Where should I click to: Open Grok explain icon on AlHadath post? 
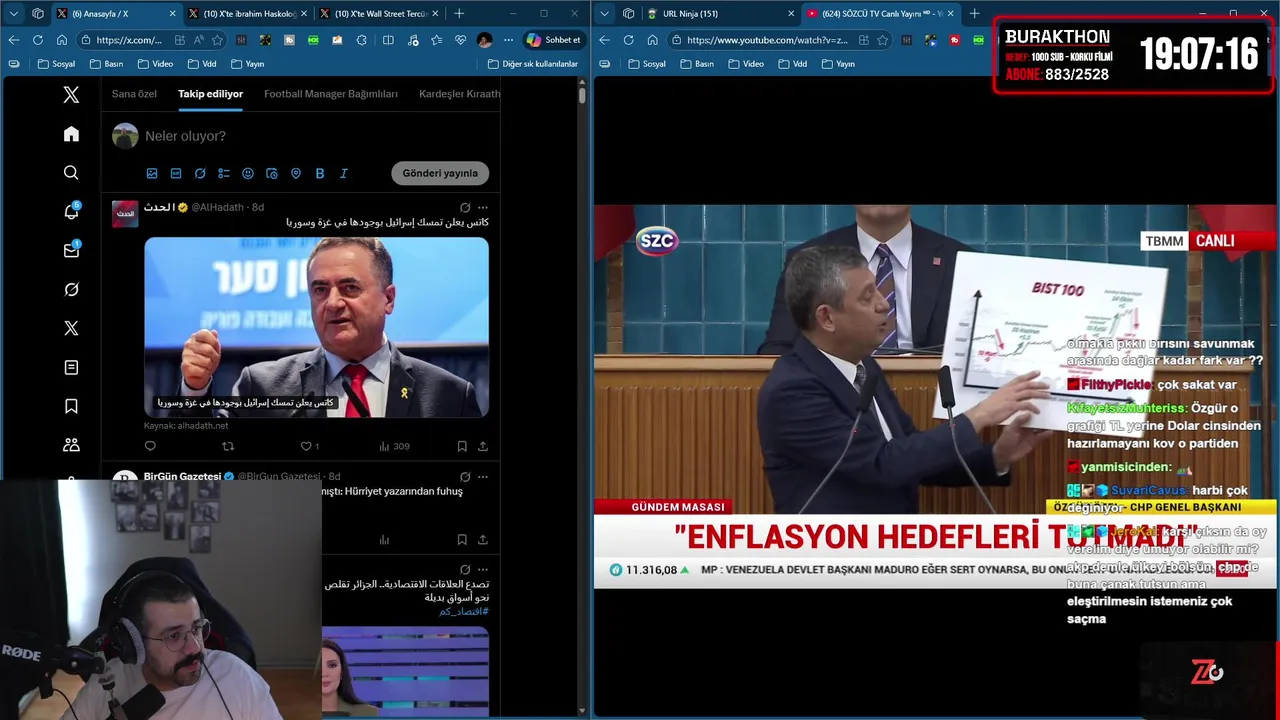[465, 208]
